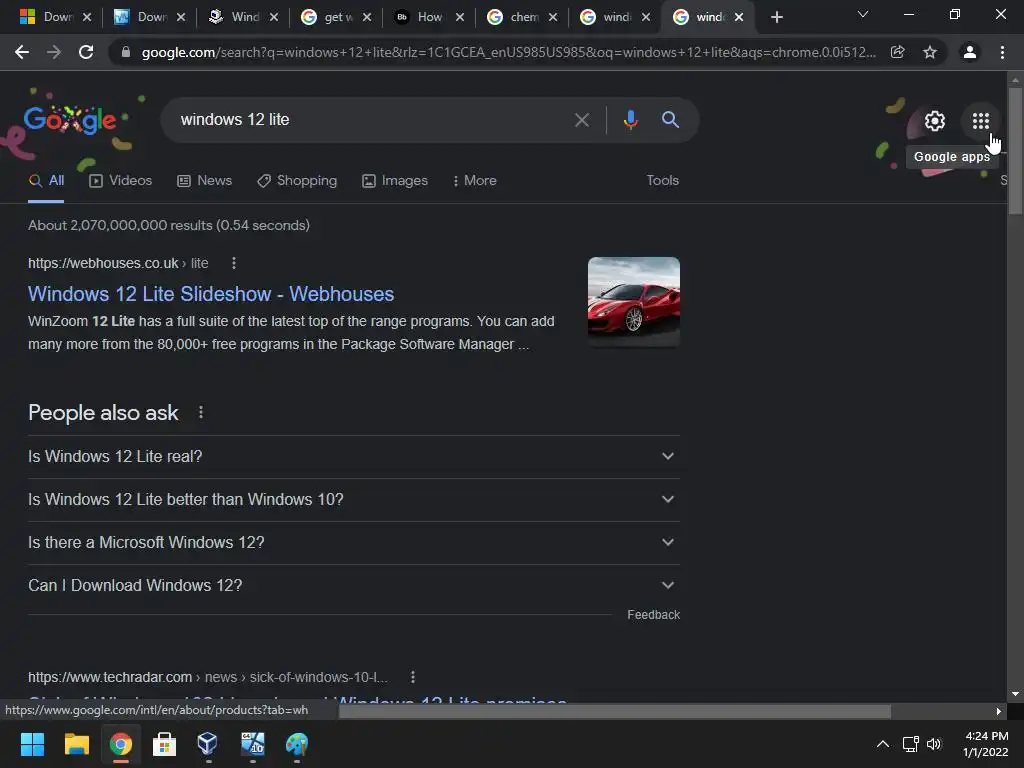
Task: Click the 'About 2,070,000,000 results' text
Action: tap(169, 225)
